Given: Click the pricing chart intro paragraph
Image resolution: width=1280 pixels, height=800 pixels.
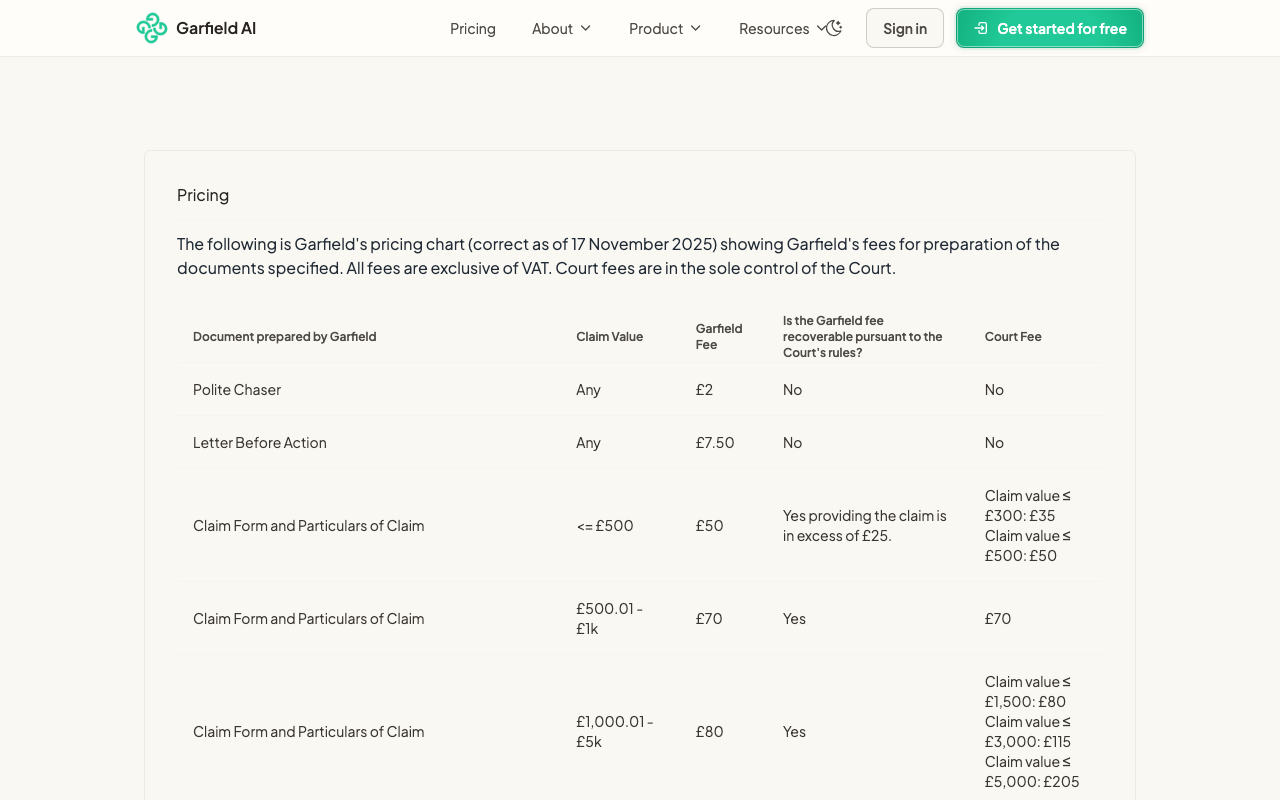Looking at the screenshot, I should point(618,256).
